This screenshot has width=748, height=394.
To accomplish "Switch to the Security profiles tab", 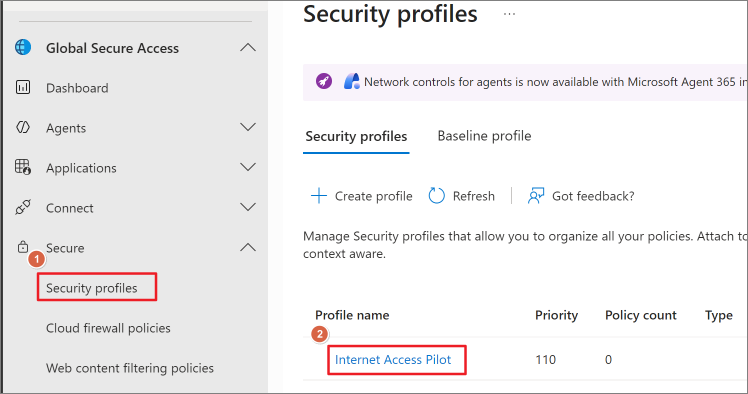I will pyautogui.click(x=356, y=136).
